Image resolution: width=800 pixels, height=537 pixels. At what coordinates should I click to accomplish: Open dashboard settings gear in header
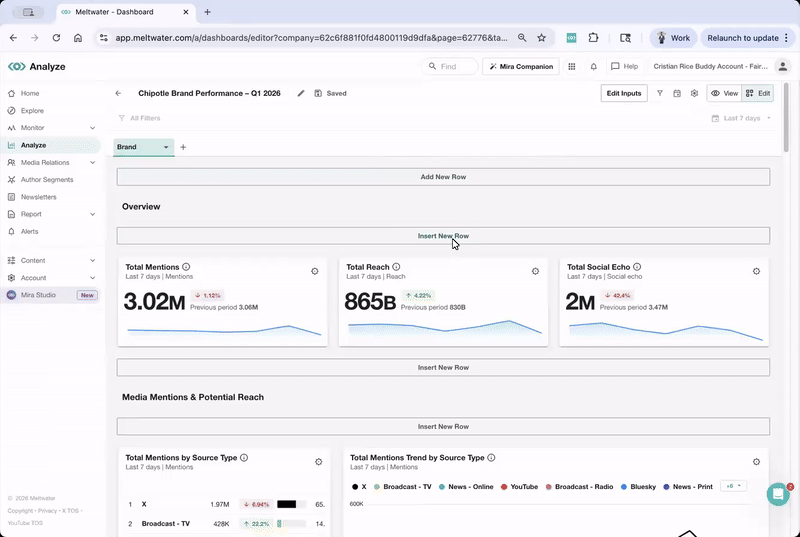tap(694, 93)
